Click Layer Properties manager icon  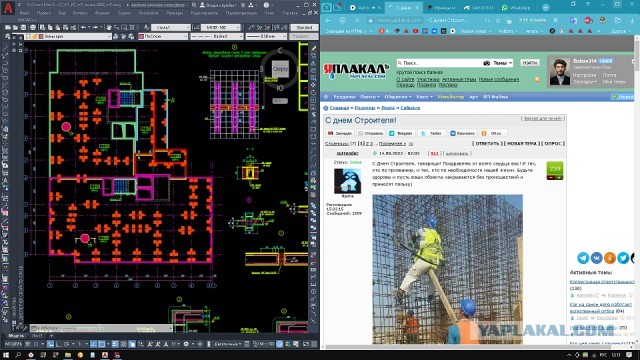8,36
